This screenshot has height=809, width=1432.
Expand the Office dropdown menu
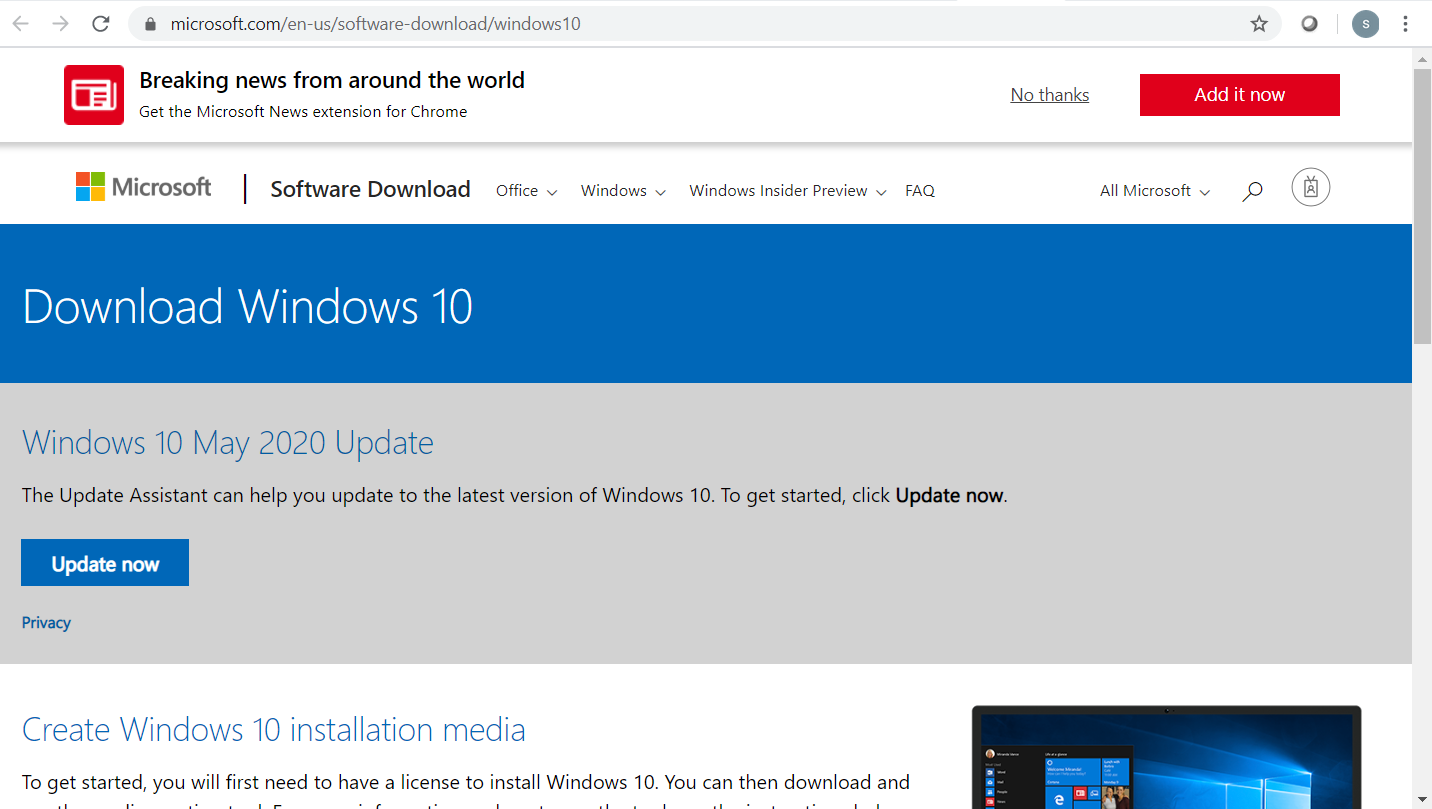526,191
